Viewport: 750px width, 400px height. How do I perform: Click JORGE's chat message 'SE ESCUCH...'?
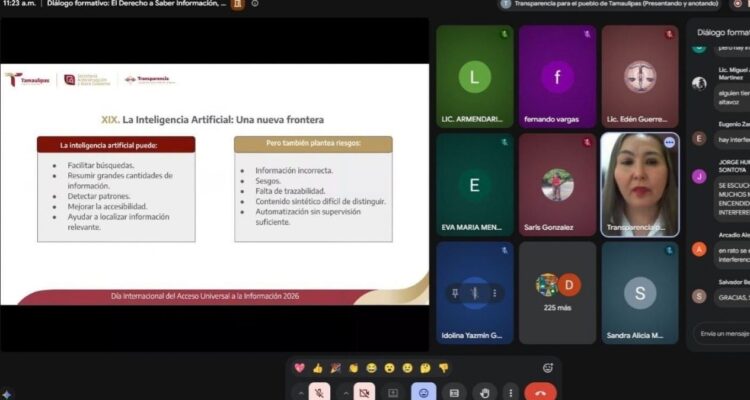tap(732, 200)
